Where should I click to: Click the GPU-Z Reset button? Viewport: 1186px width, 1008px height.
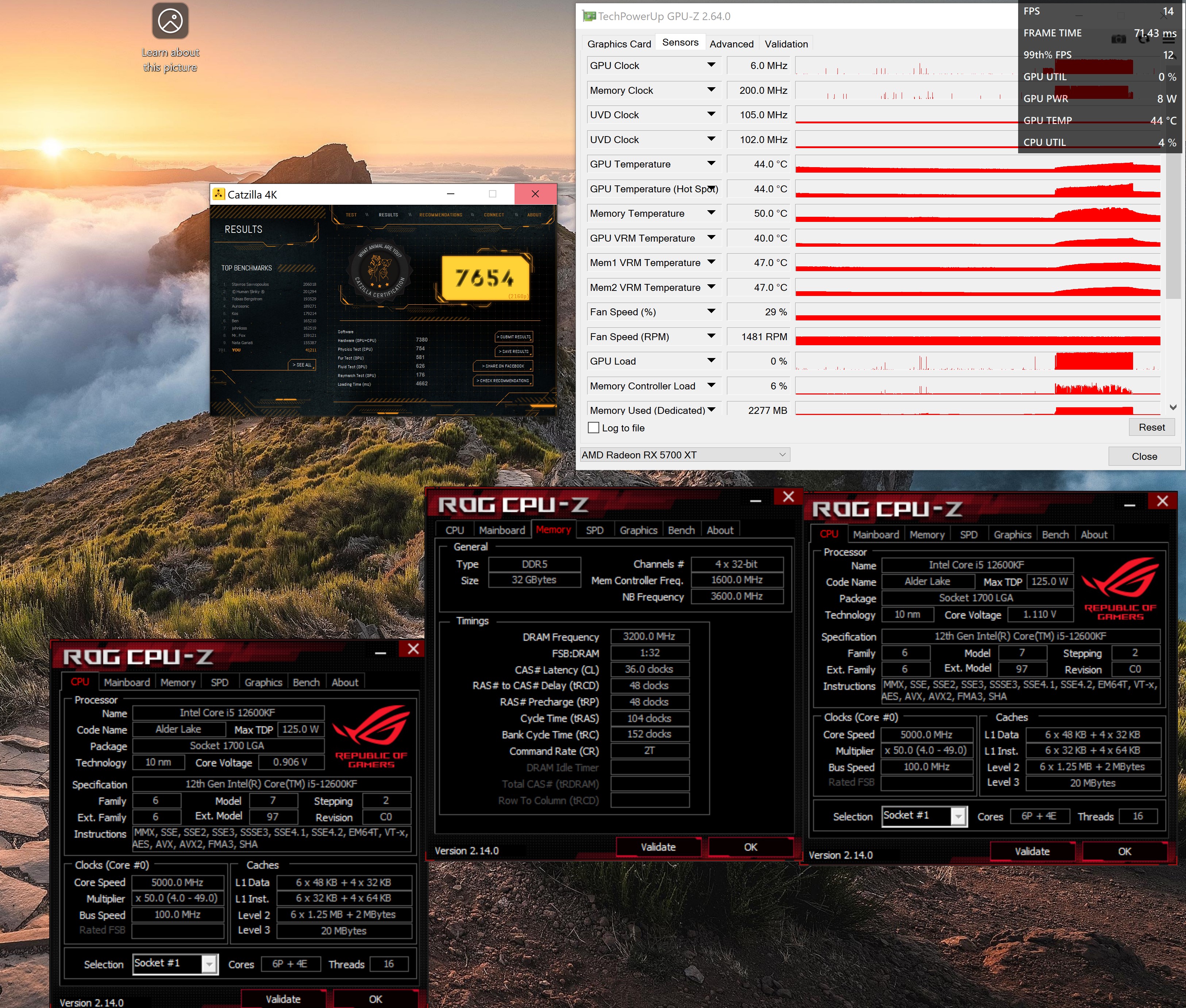[1151, 427]
